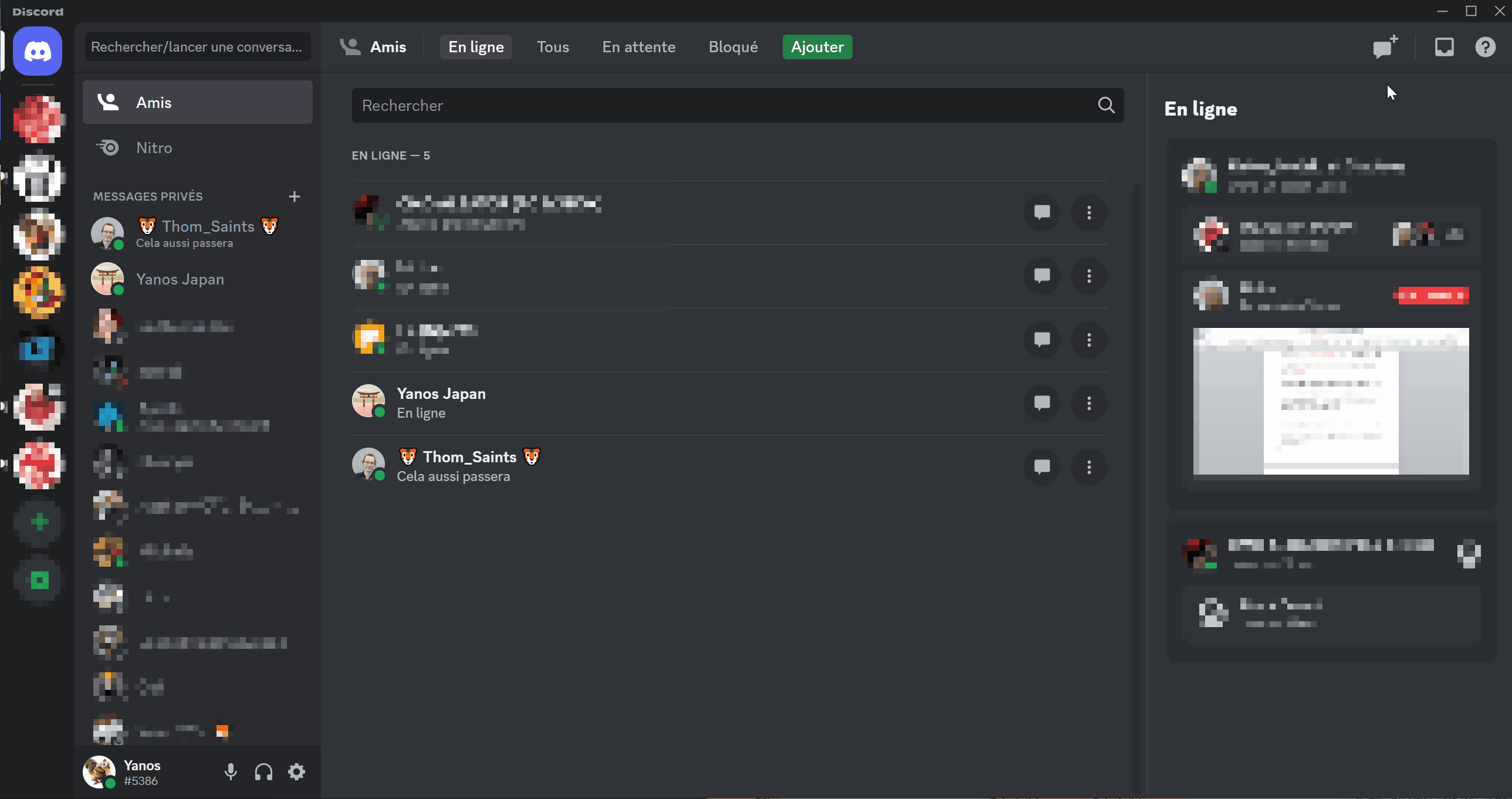Create a new private message plus icon

pos(295,196)
